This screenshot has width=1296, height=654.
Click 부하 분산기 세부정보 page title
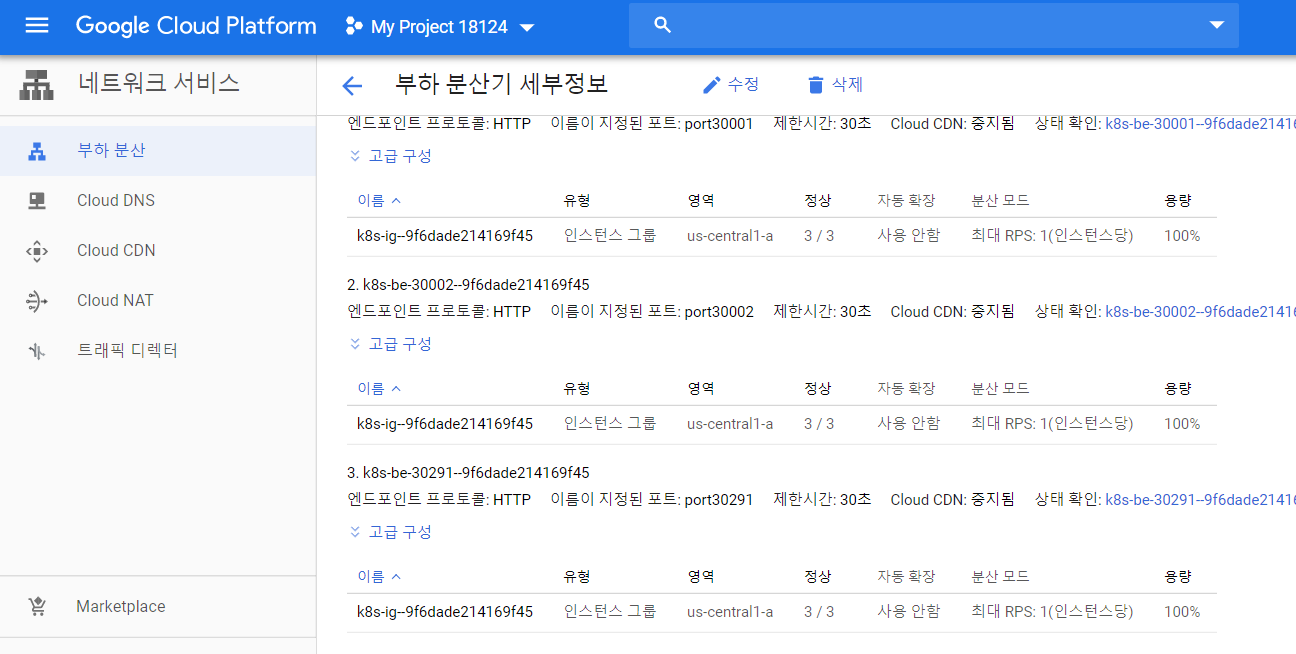pos(501,84)
